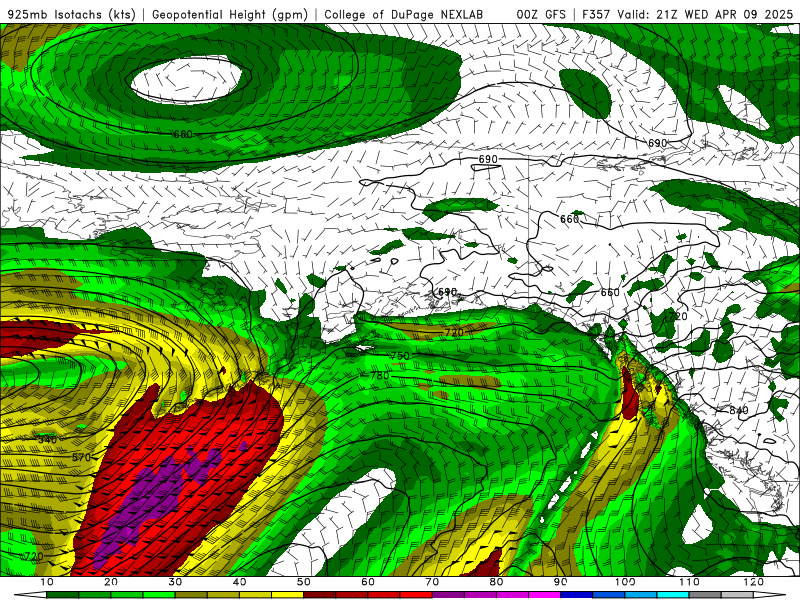Click the legend value 90
Screen dimensions: 800x600
(561, 582)
